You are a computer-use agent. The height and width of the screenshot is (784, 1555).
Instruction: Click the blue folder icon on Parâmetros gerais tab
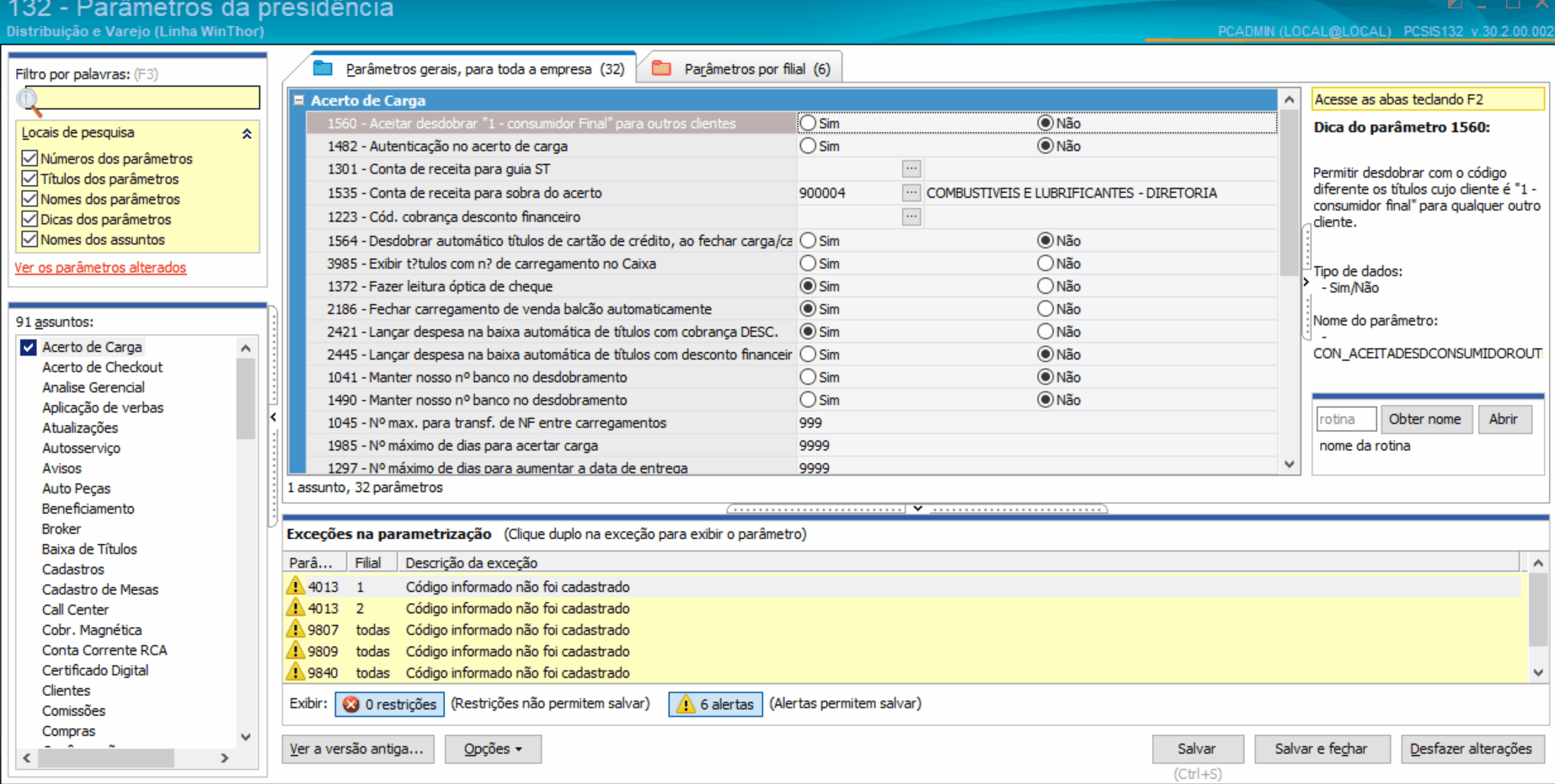323,68
